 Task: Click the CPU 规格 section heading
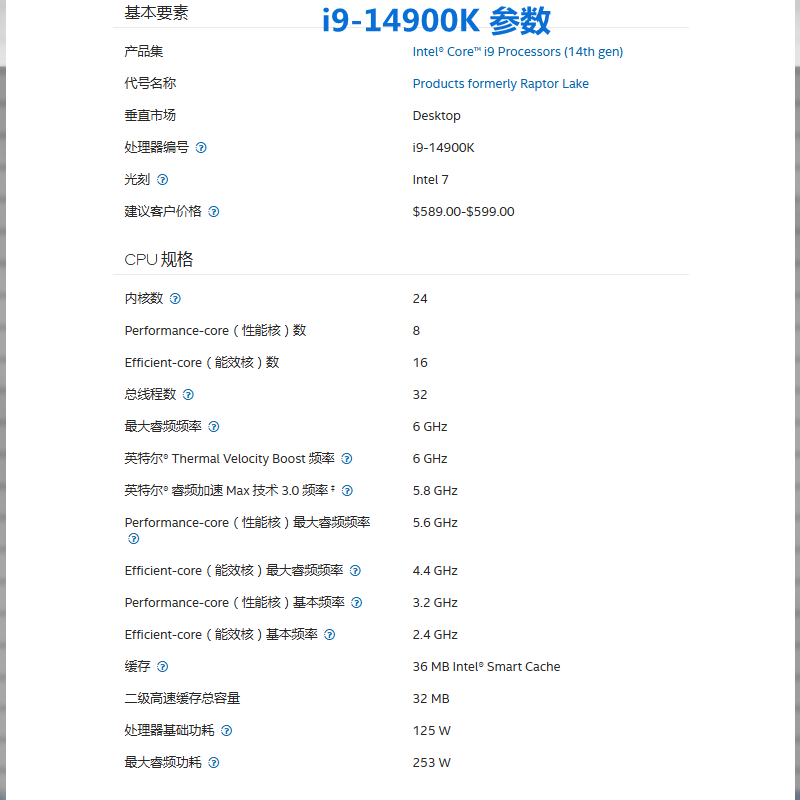[159, 259]
